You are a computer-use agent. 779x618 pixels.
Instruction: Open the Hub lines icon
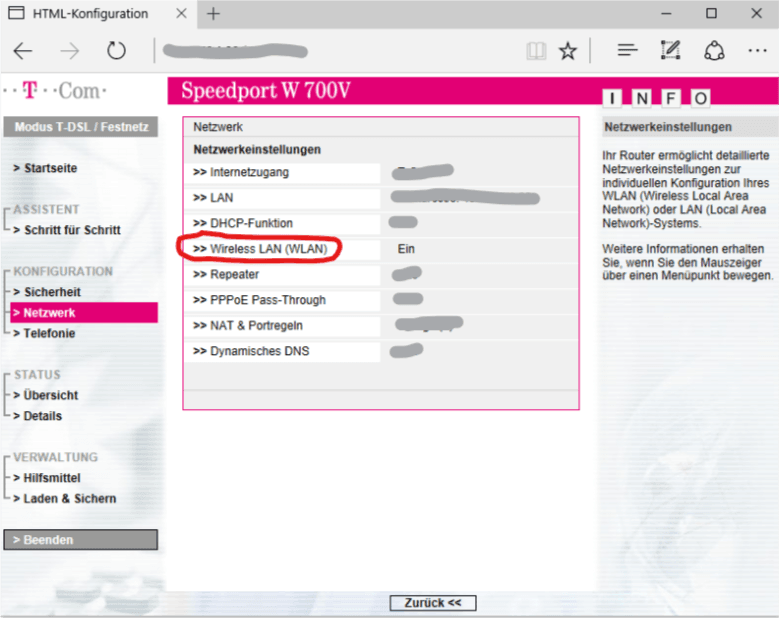627,50
